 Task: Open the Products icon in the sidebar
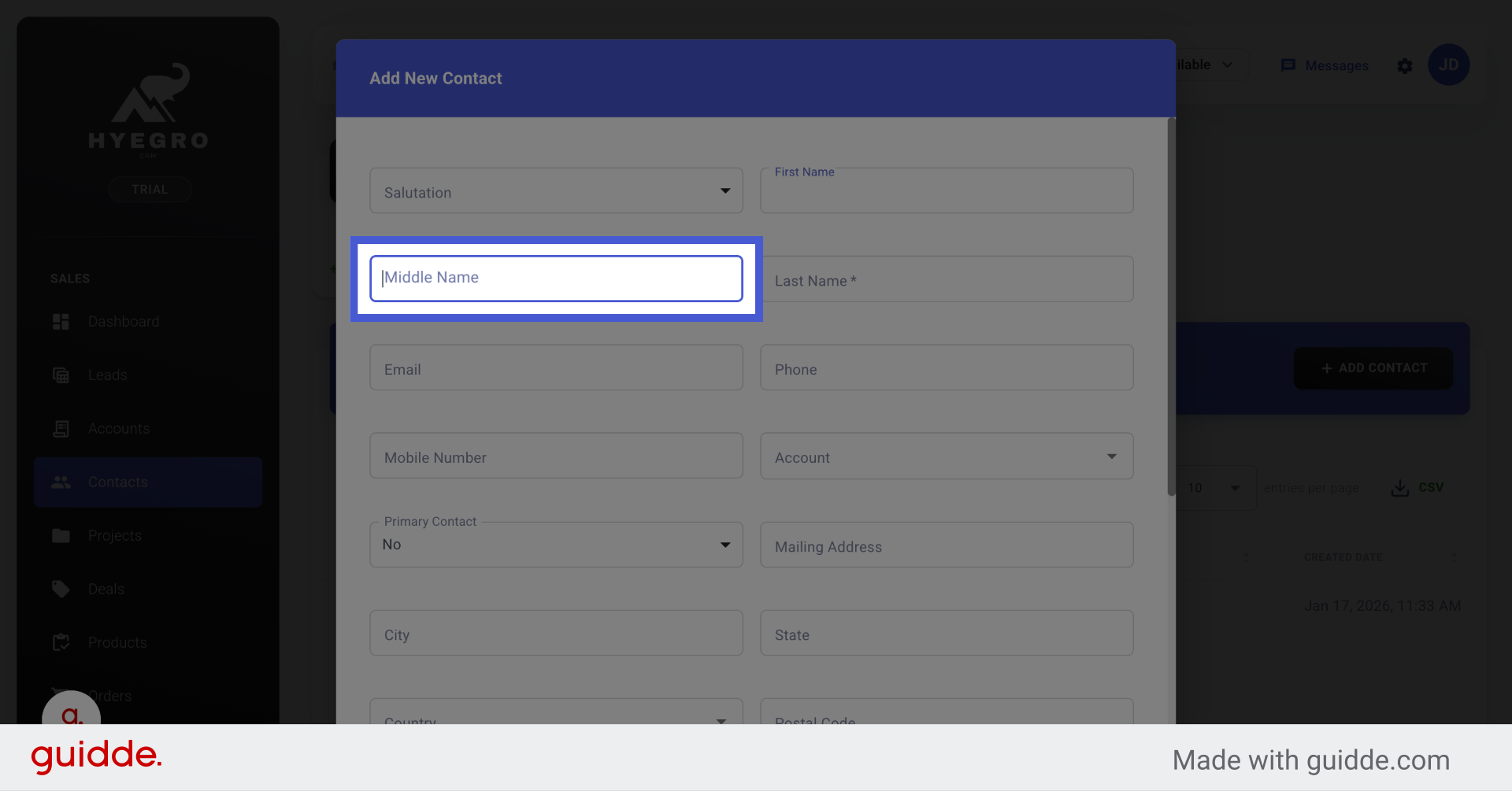click(61, 642)
